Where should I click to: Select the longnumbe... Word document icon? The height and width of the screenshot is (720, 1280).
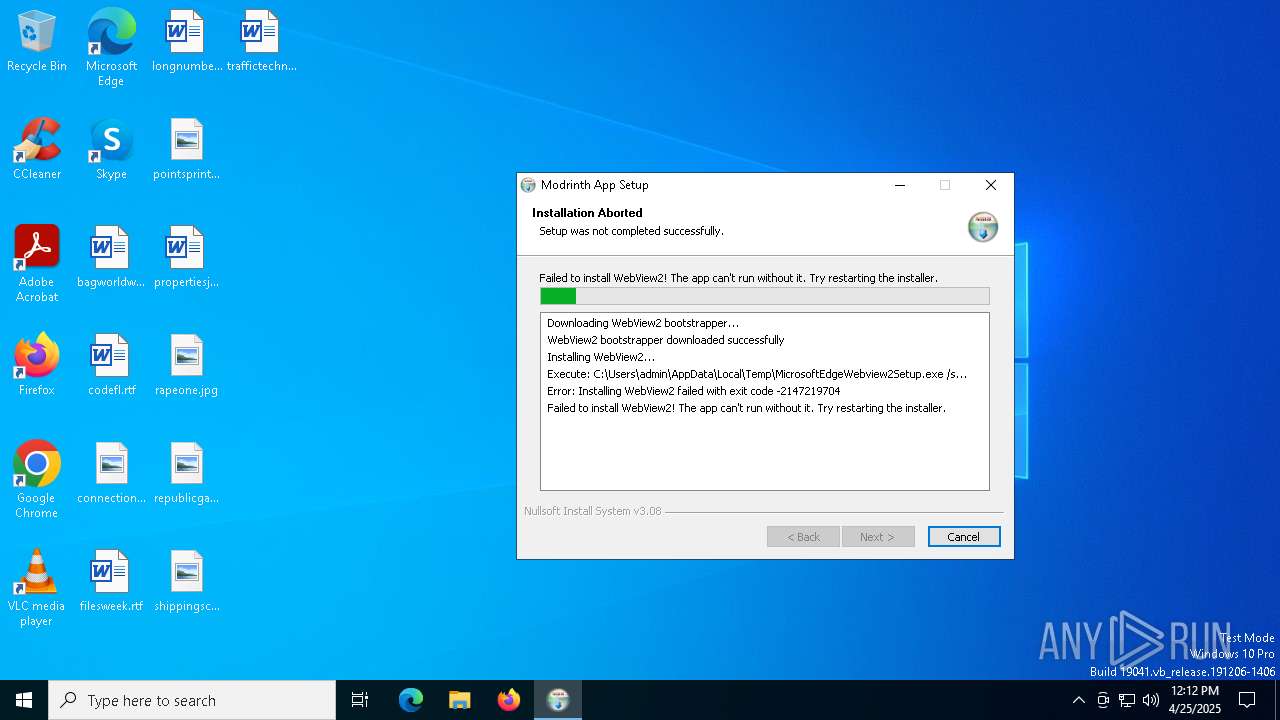click(186, 42)
